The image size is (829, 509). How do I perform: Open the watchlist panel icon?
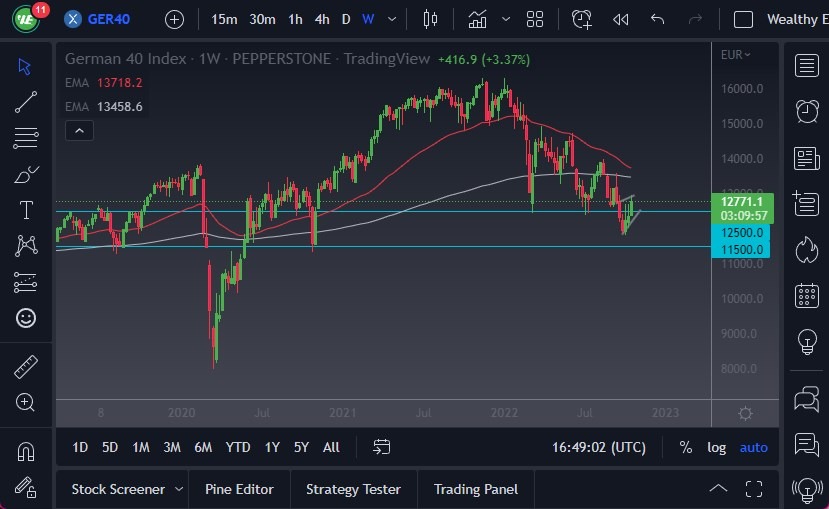coord(806,66)
